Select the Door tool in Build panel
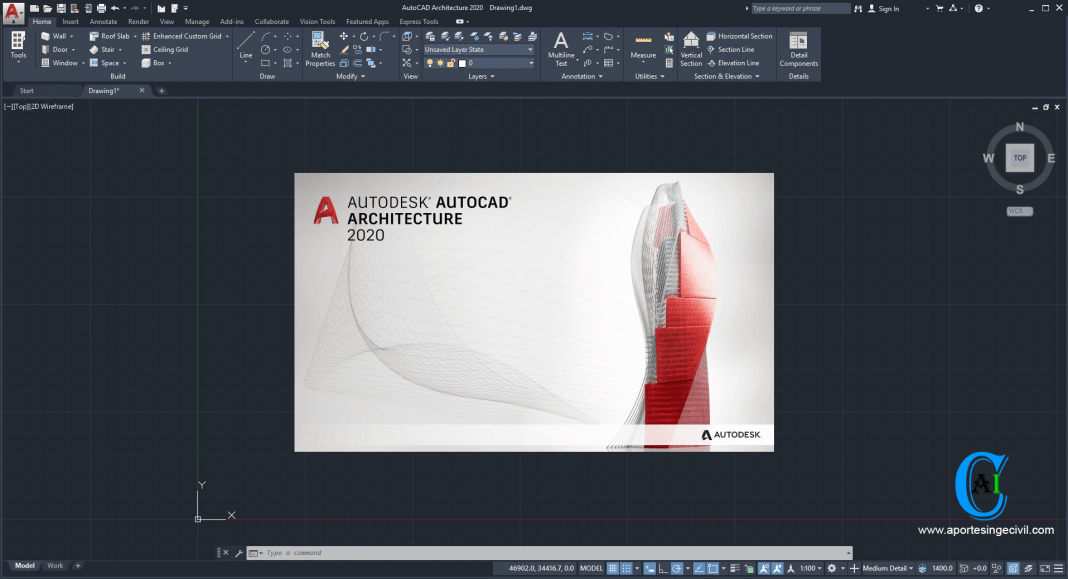 [x=57, y=49]
